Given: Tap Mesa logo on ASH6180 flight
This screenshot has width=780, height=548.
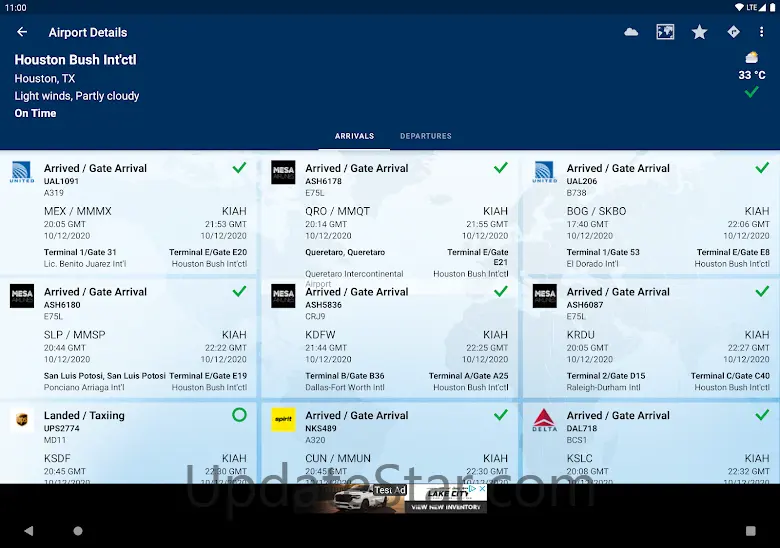Looking at the screenshot, I should click(x=22, y=296).
